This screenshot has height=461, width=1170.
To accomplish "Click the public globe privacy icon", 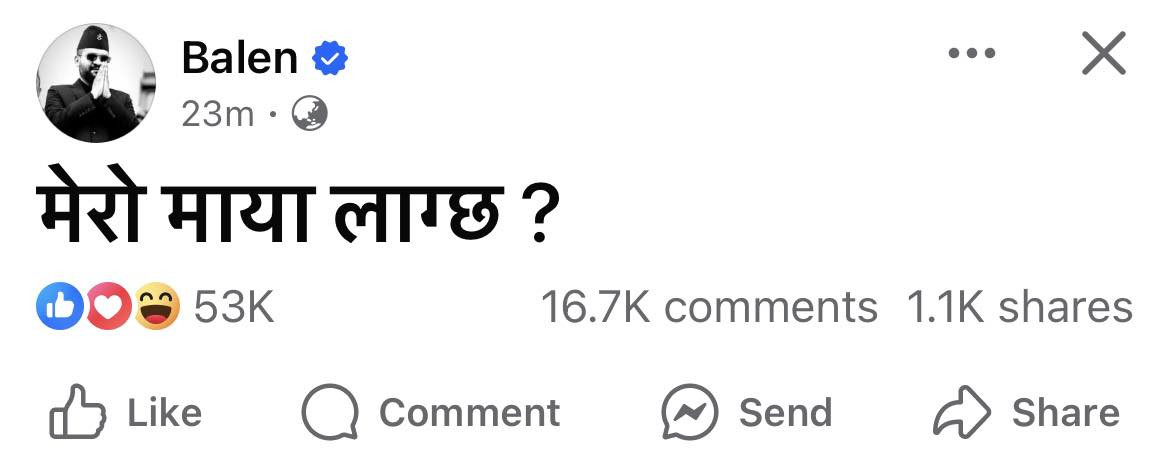I will [309, 116].
